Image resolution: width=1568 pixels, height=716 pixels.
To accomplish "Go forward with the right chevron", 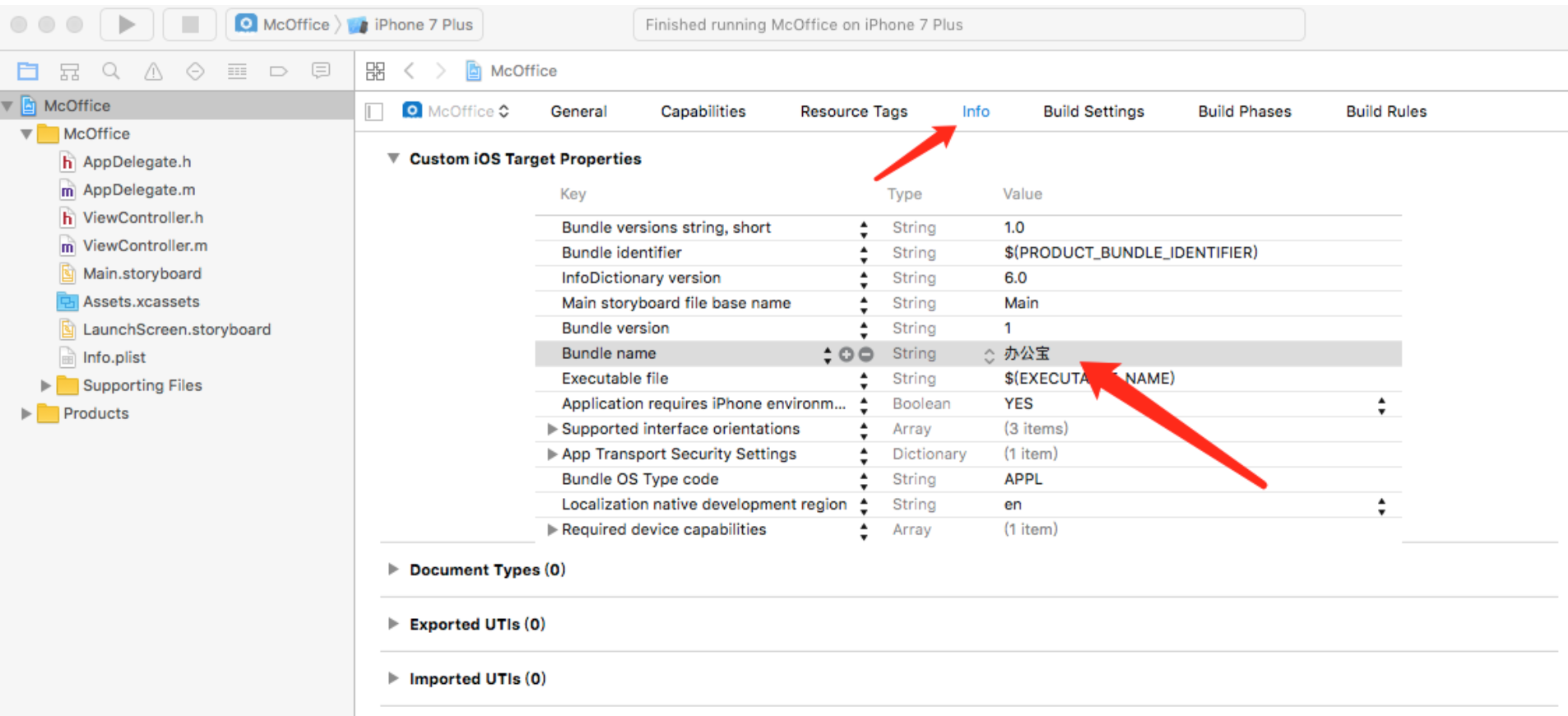I will [x=441, y=71].
